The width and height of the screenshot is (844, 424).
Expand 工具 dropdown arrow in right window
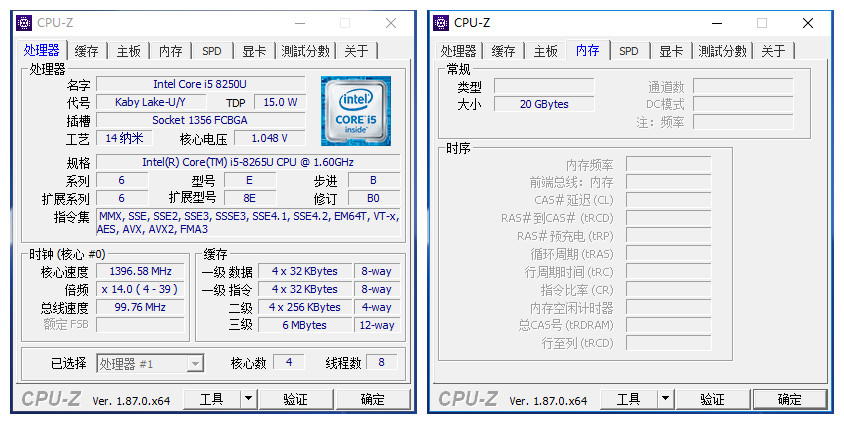pyautogui.click(x=665, y=399)
